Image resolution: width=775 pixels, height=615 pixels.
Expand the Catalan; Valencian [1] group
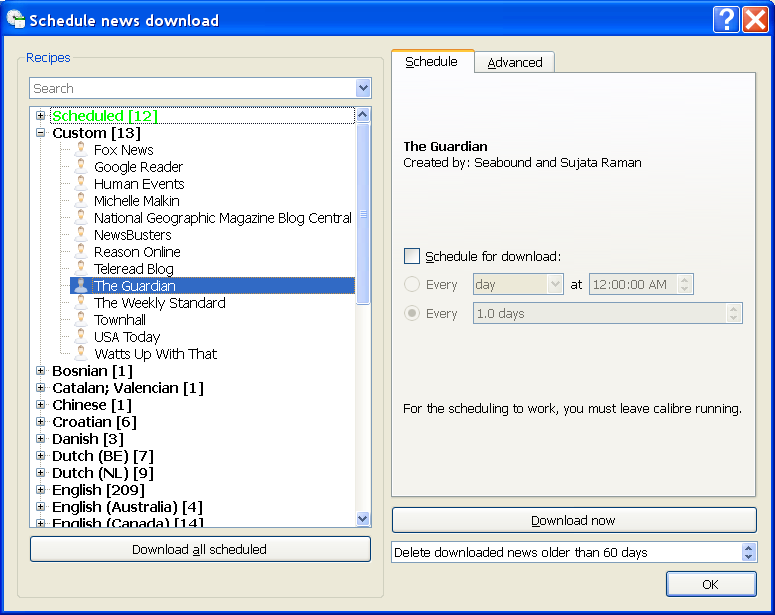coord(41,388)
